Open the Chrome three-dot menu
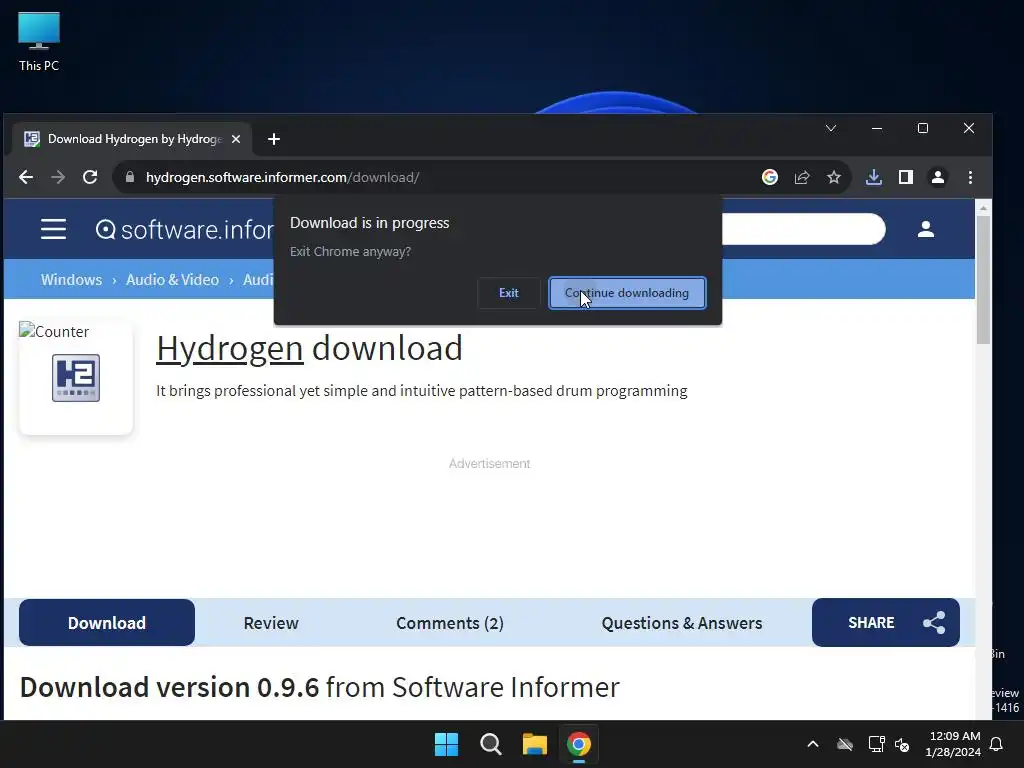Screen dimensions: 1024x768 tap(970, 177)
